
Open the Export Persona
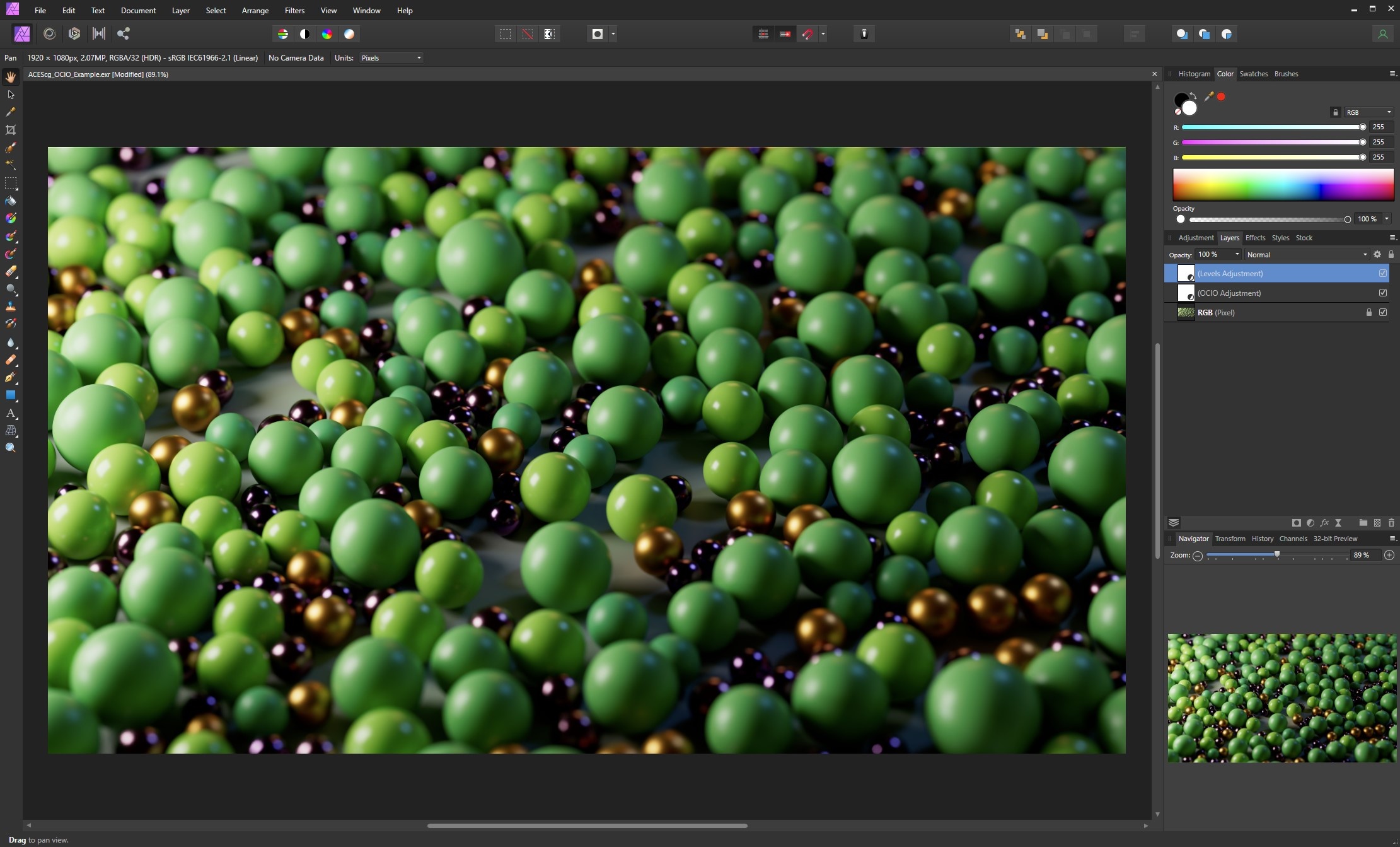[x=124, y=34]
